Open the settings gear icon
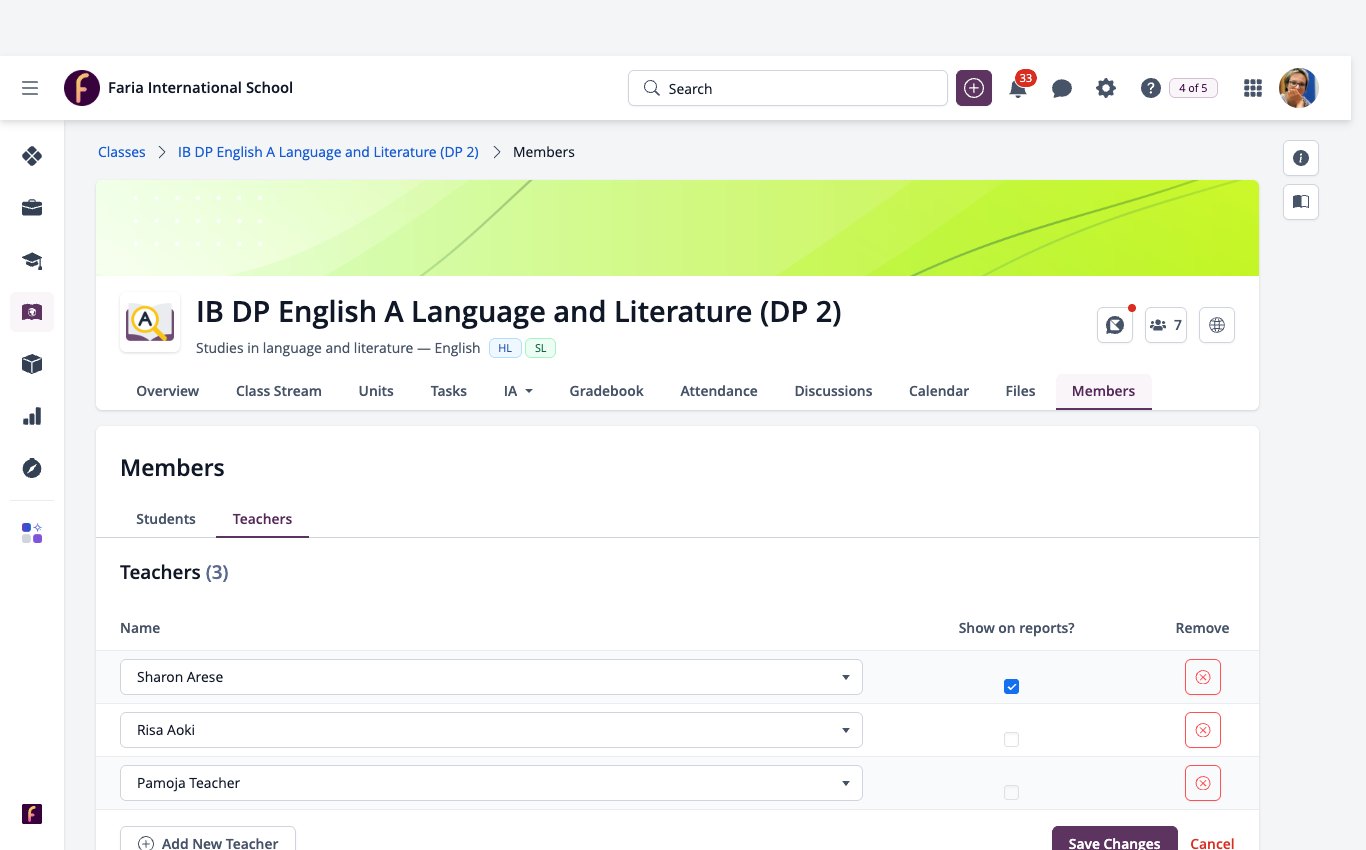The width and height of the screenshot is (1366, 850). pyautogui.click(x=1106, y=88)
